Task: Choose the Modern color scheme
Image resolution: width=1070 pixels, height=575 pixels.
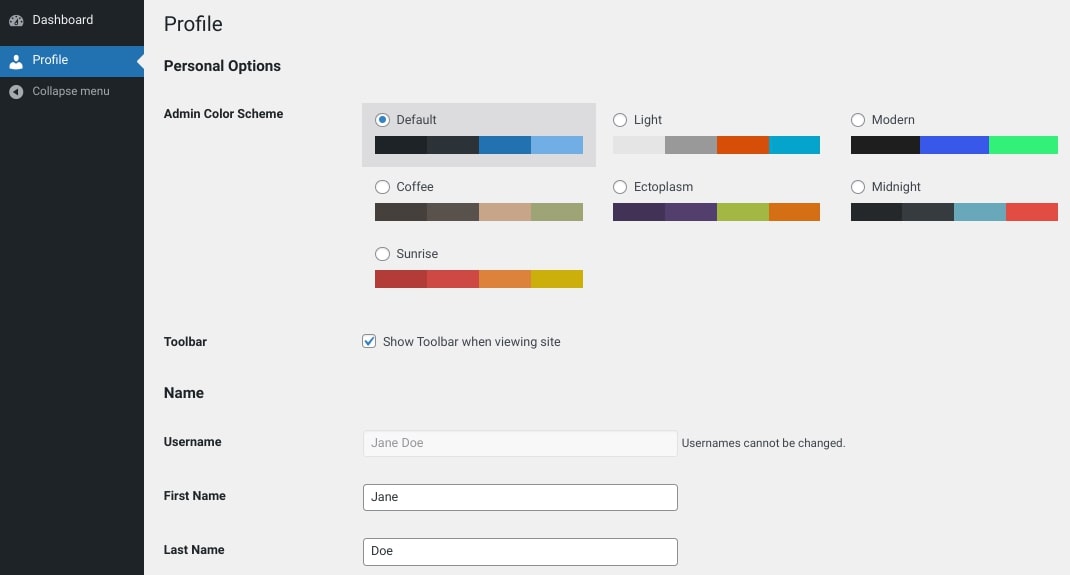Action: pos(858,120)
